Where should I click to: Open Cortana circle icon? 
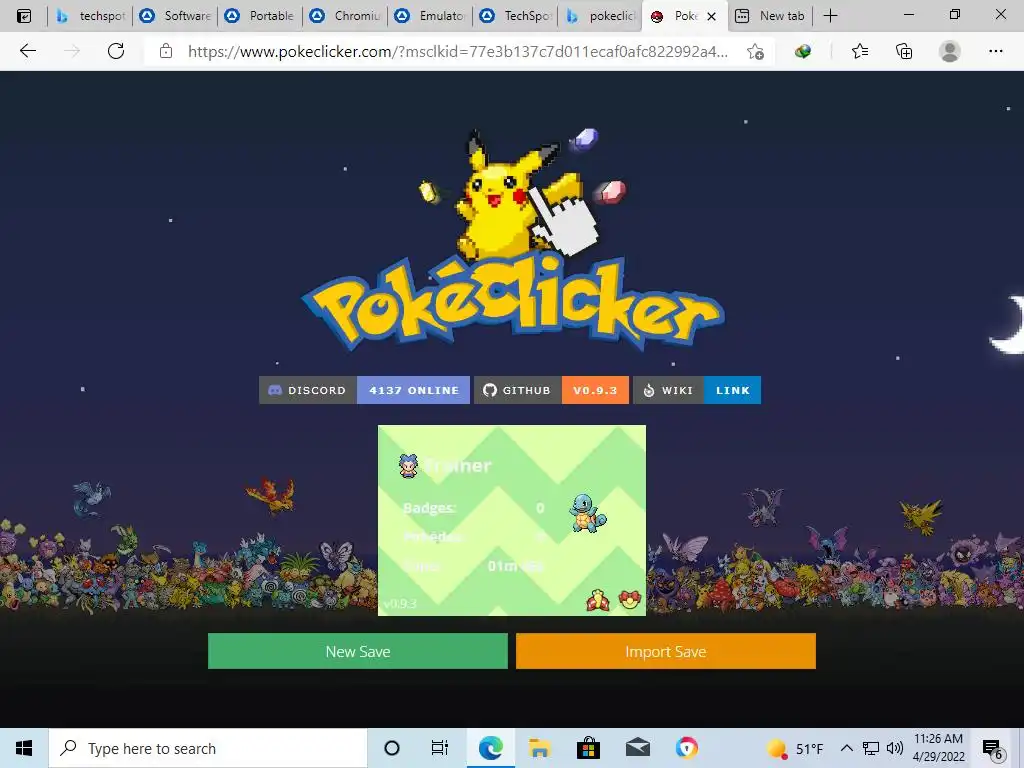(392, 748)
